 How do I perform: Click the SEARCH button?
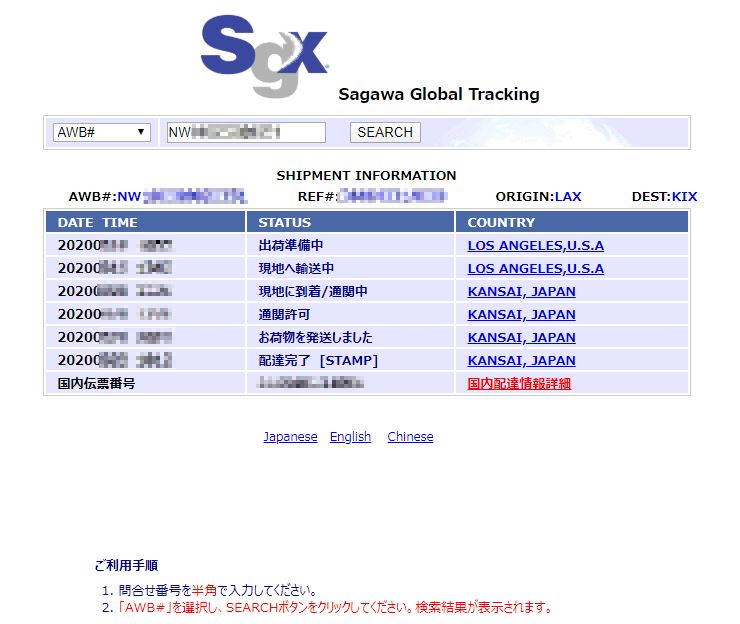[x=385, y=132]
